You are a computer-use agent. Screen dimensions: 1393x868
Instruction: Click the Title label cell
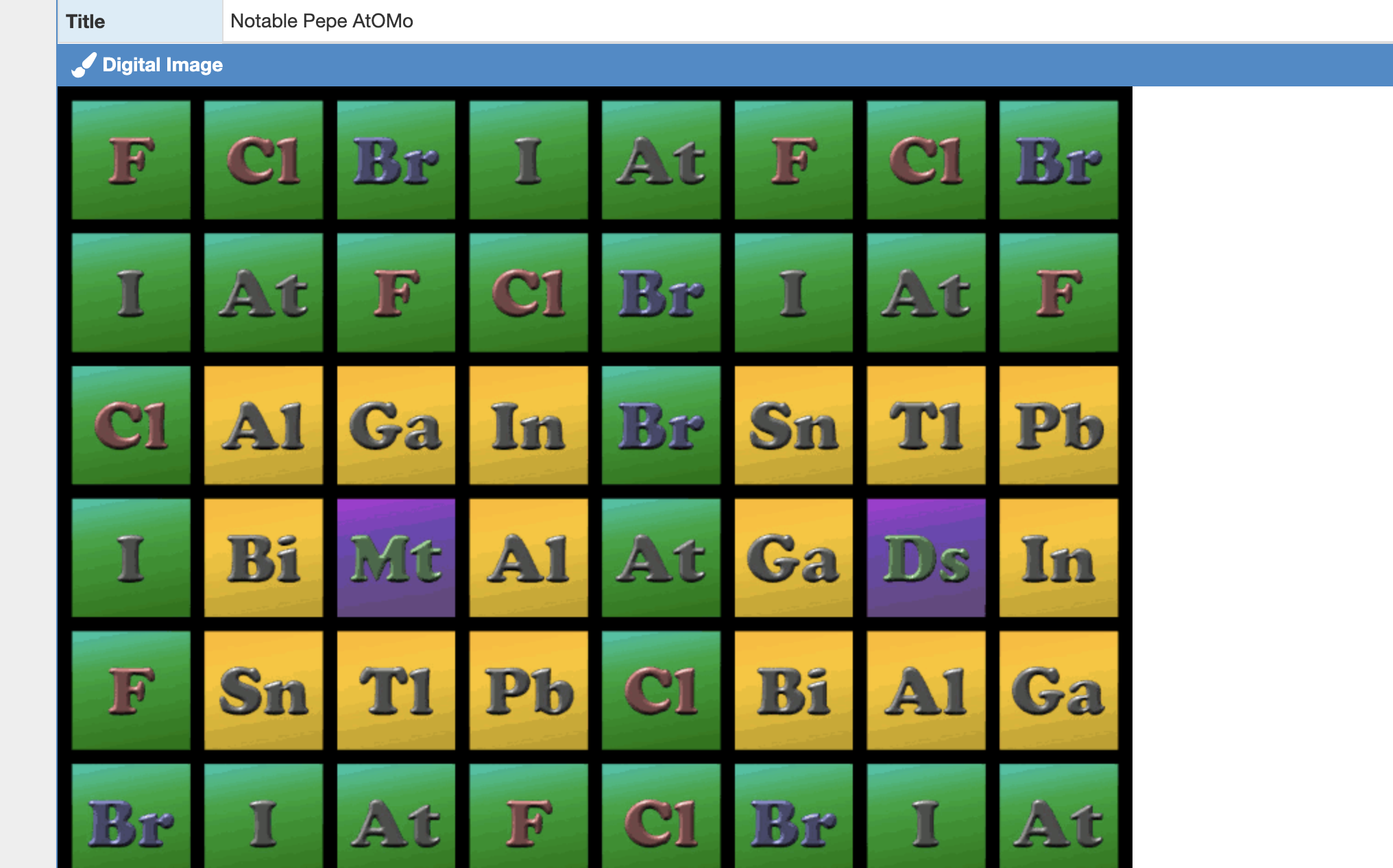140,21
